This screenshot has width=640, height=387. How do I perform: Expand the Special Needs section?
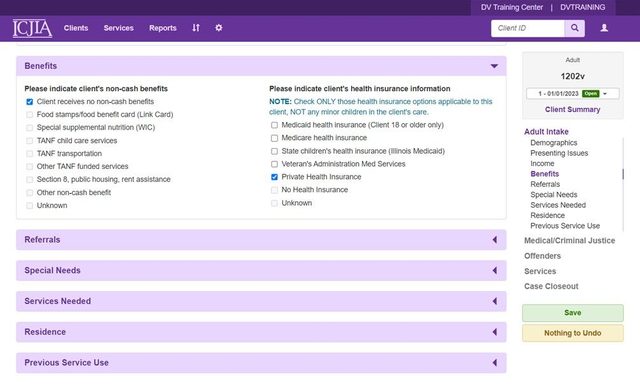tap(261, 270)
